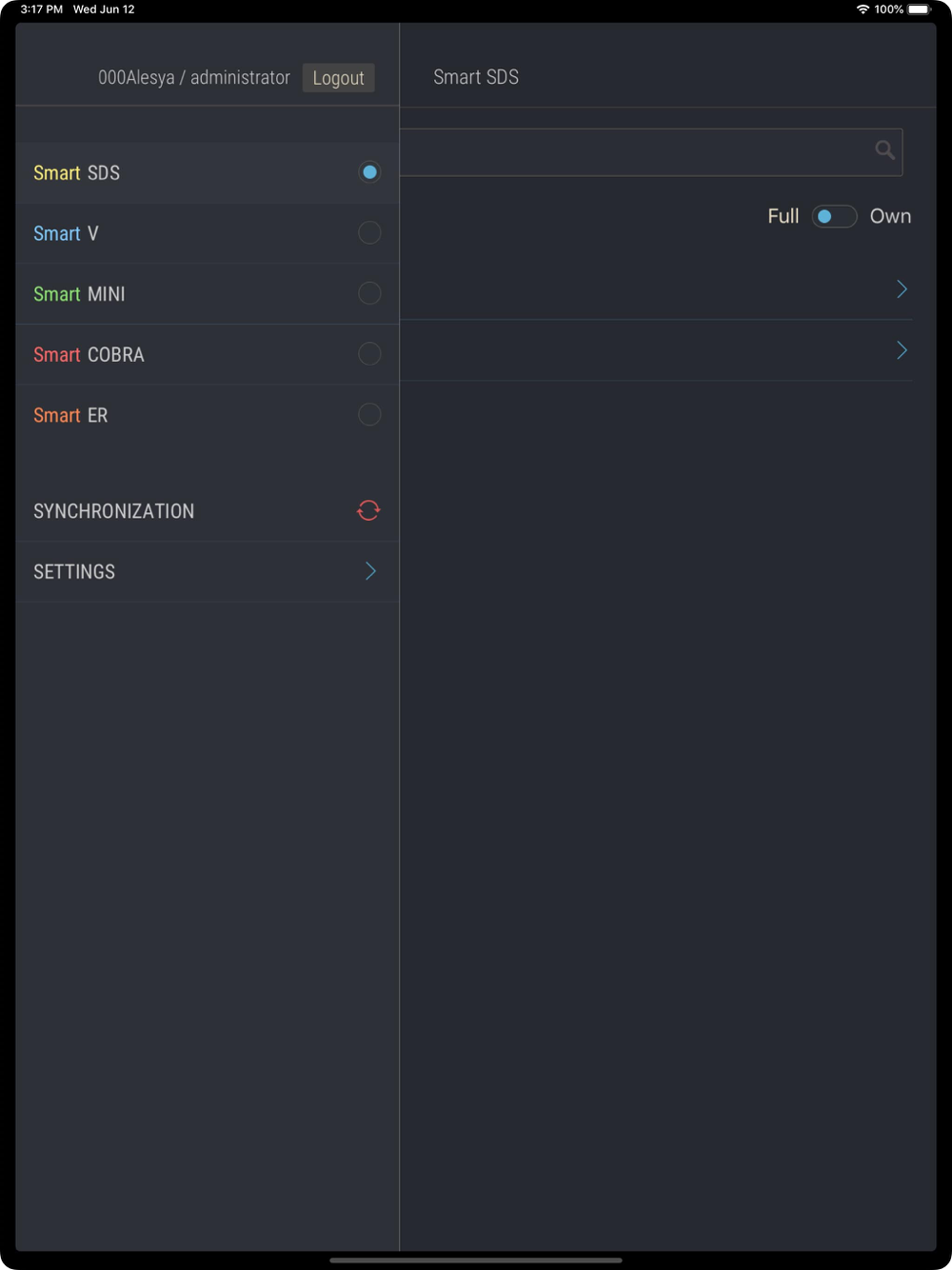
Task: Open Settings via its chevron arrow
Action: 370,571
